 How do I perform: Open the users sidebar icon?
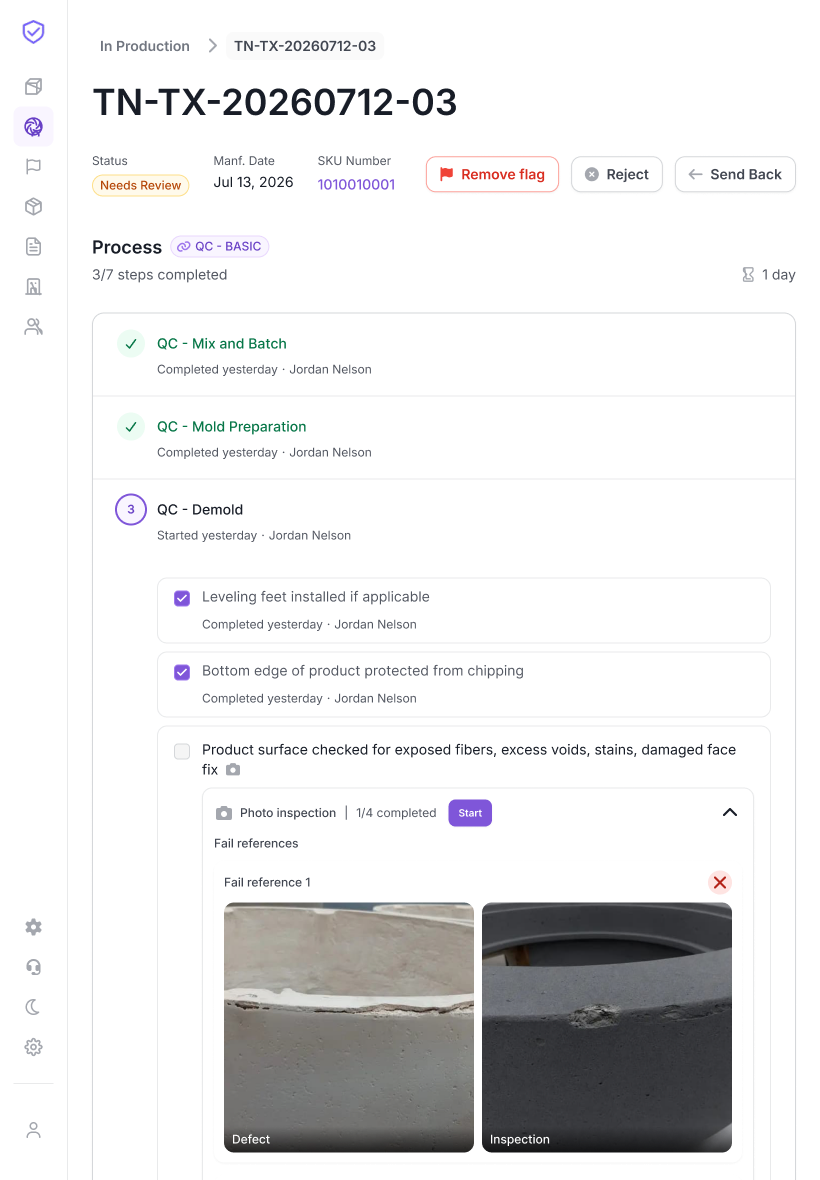(33, 326)
